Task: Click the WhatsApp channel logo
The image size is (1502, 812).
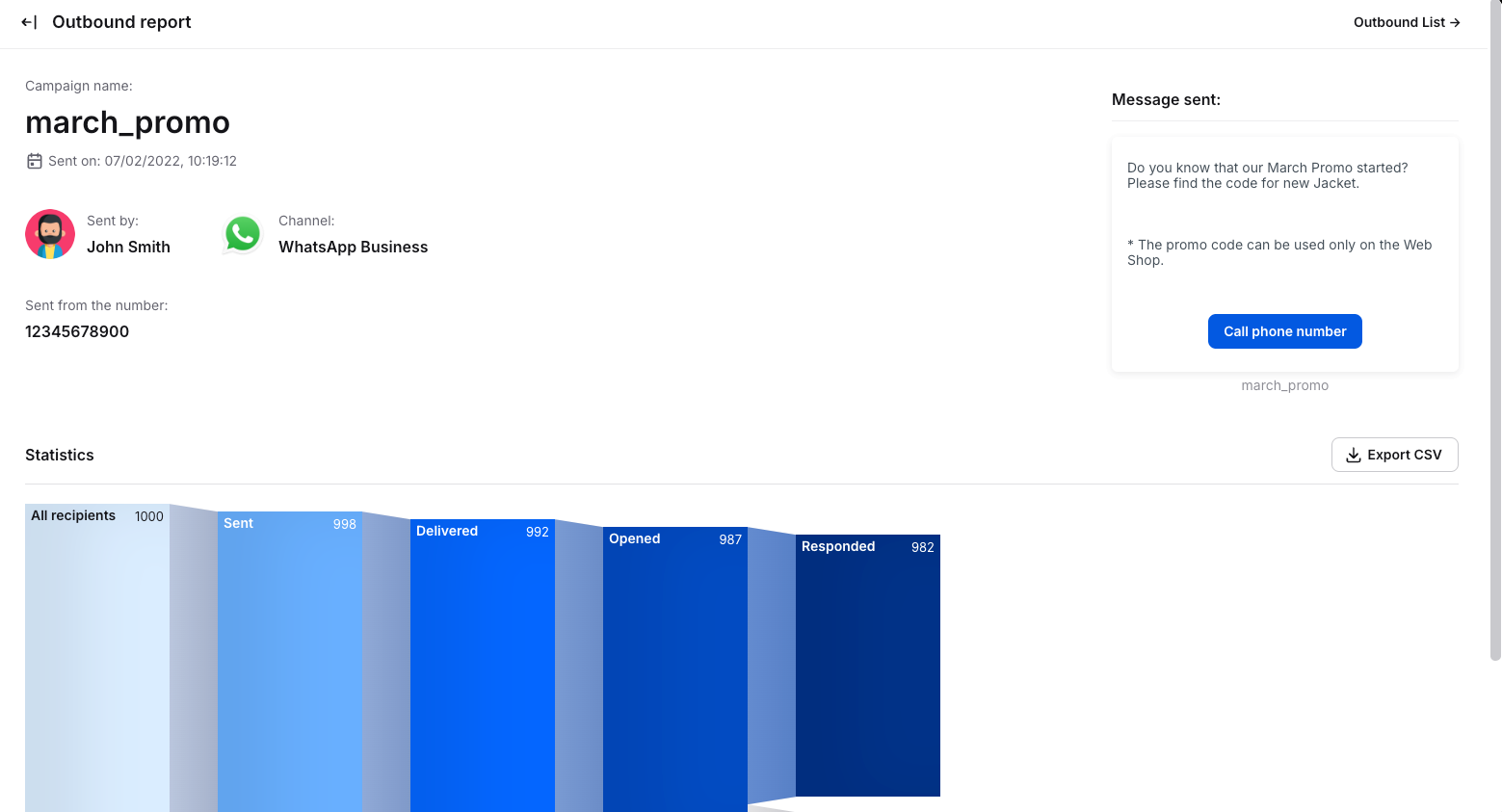Action: coord(243,234)
